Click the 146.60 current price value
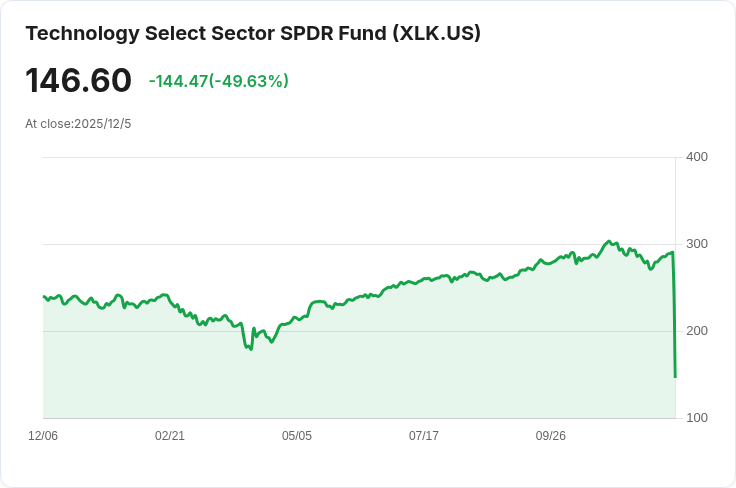This screenshot has height=488, width=736. click(79, 81)
